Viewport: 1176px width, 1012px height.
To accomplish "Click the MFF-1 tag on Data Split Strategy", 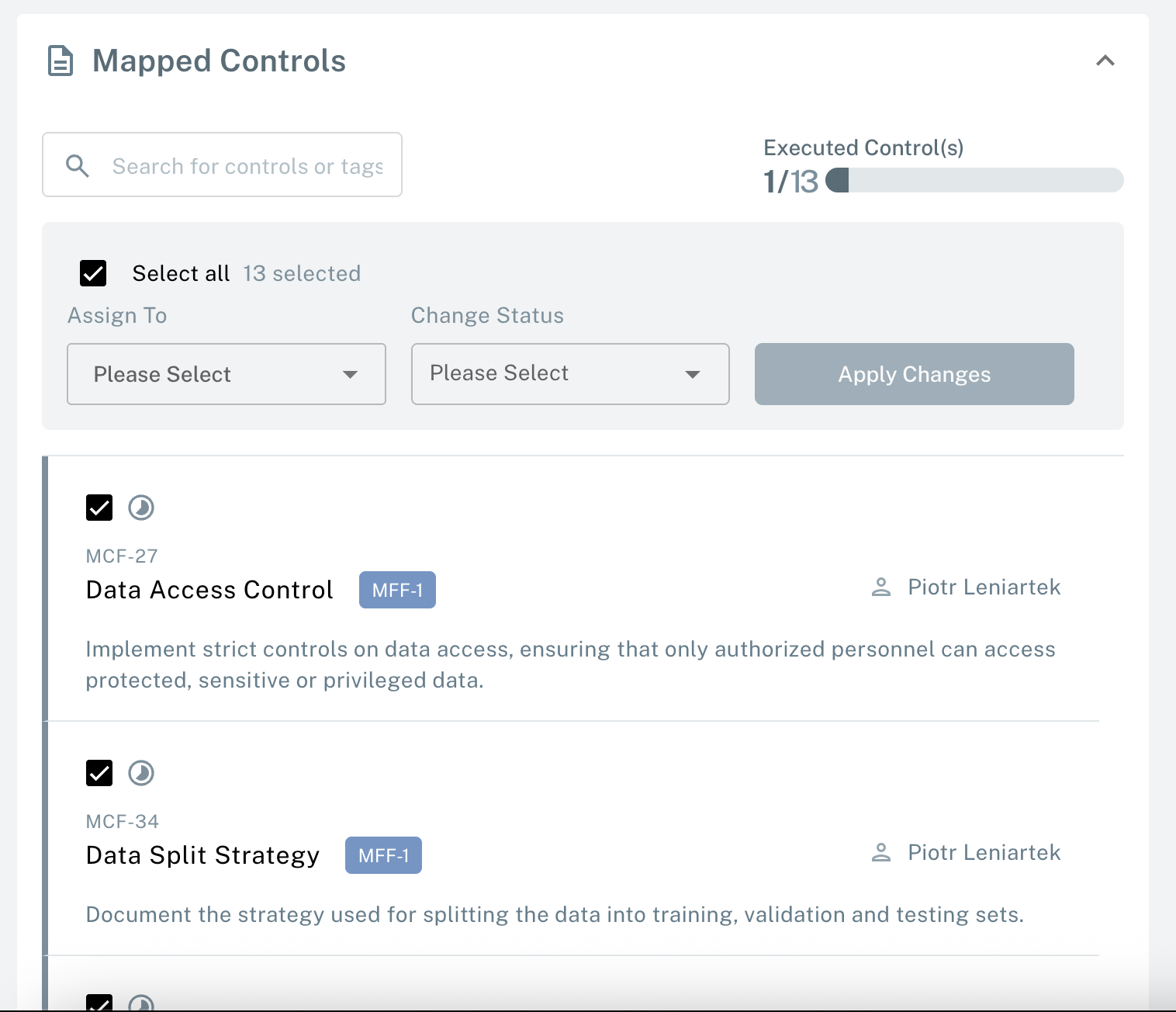I will coord(383,854).
